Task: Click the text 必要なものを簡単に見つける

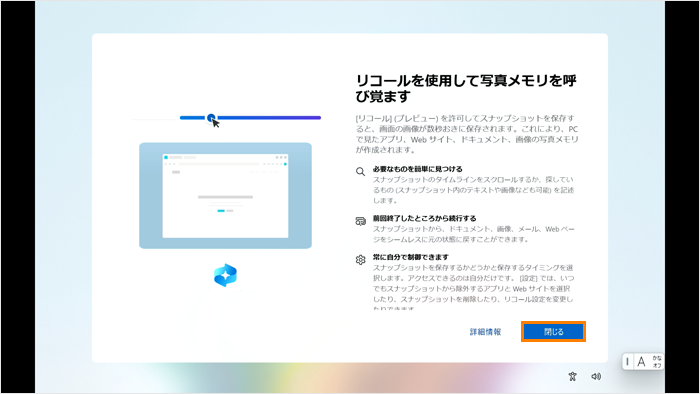Action: [417, 169]
